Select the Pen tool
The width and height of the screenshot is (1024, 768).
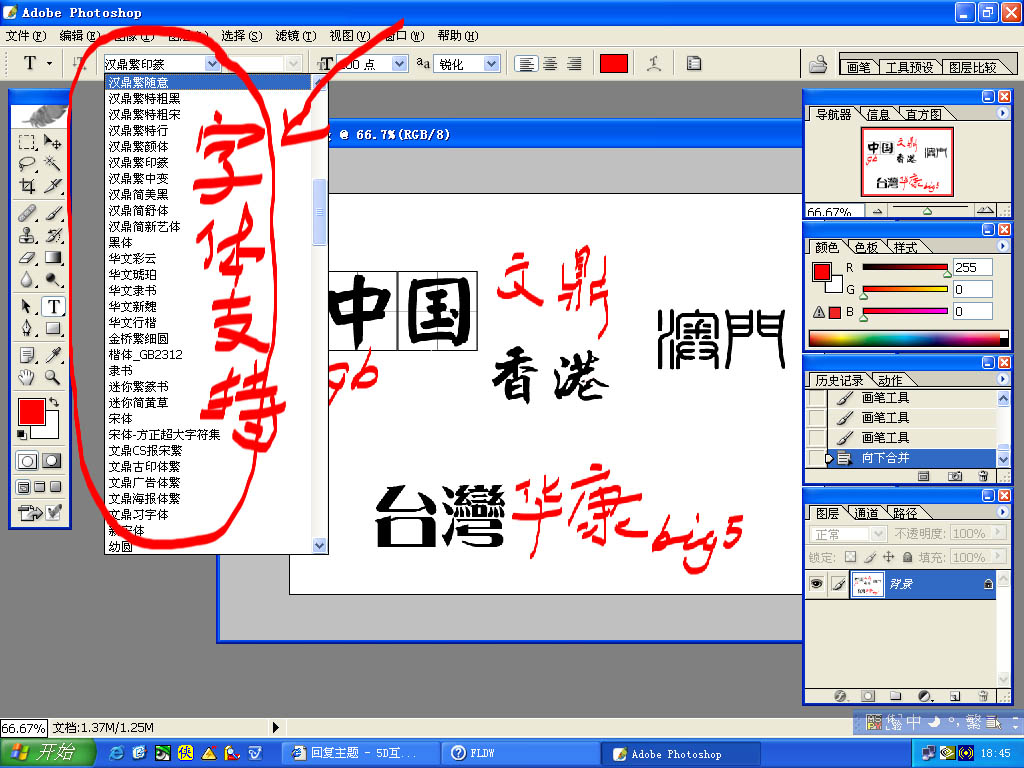(27, 327)
